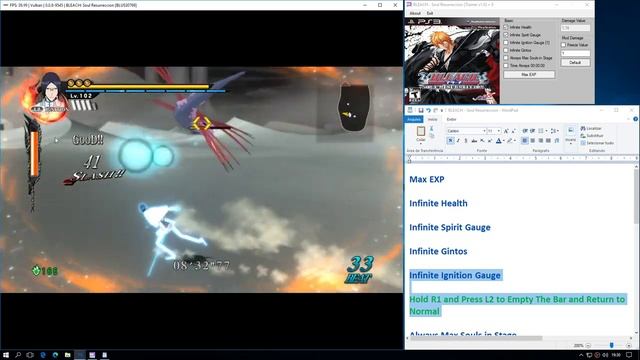Click the shrink font size icon
The image size is (640, 360).
514,131
